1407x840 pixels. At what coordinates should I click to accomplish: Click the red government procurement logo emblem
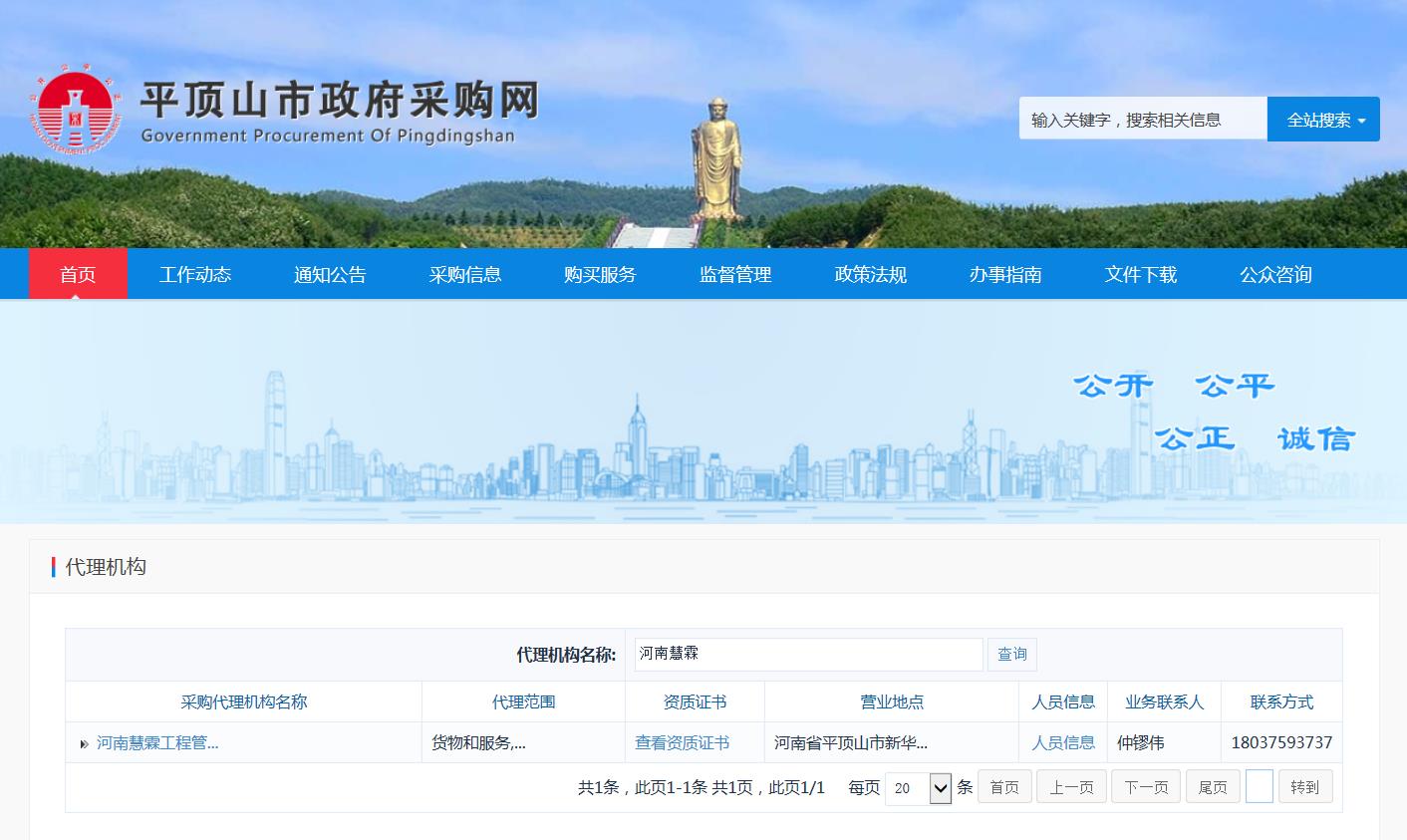(76, 115)
